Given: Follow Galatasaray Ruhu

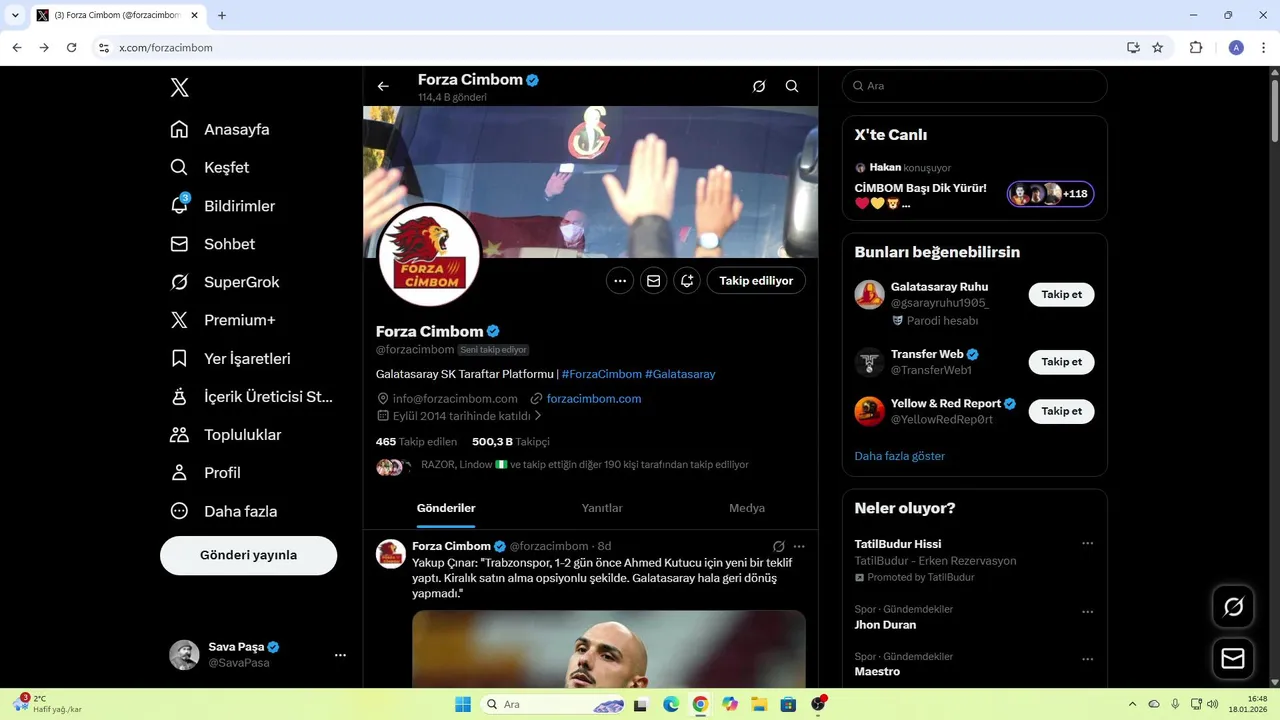Looking at the screenshot, I should (x=1062, y=295).
